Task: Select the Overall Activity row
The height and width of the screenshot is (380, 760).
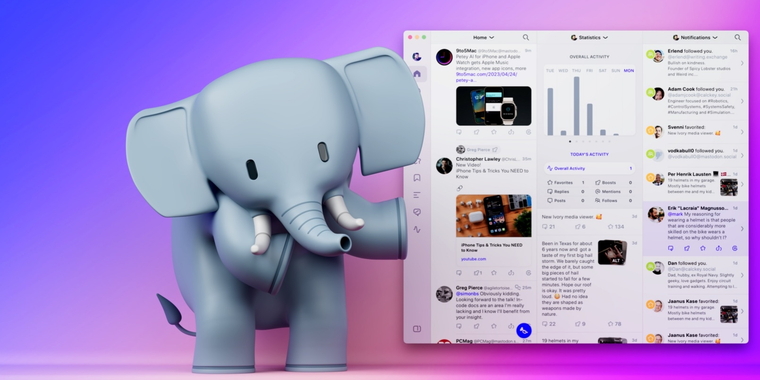Action: click(589, 169)
